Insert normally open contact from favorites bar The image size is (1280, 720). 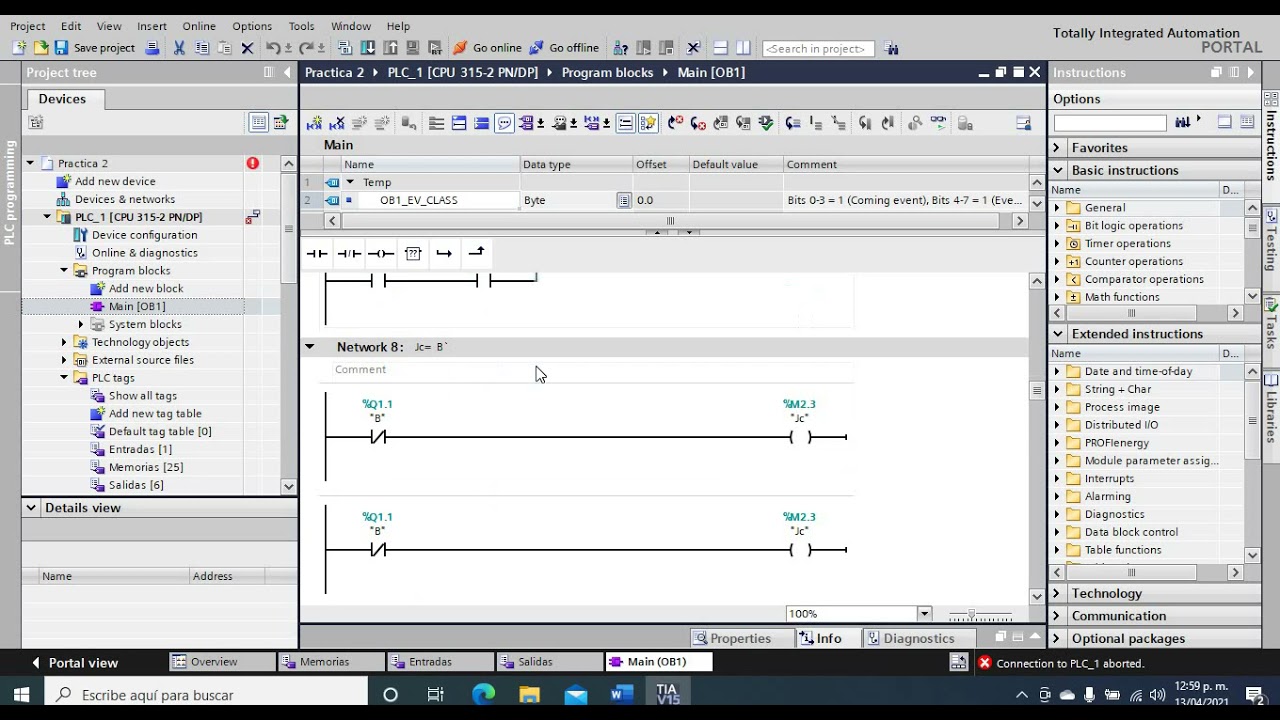[x=317, y=254]
